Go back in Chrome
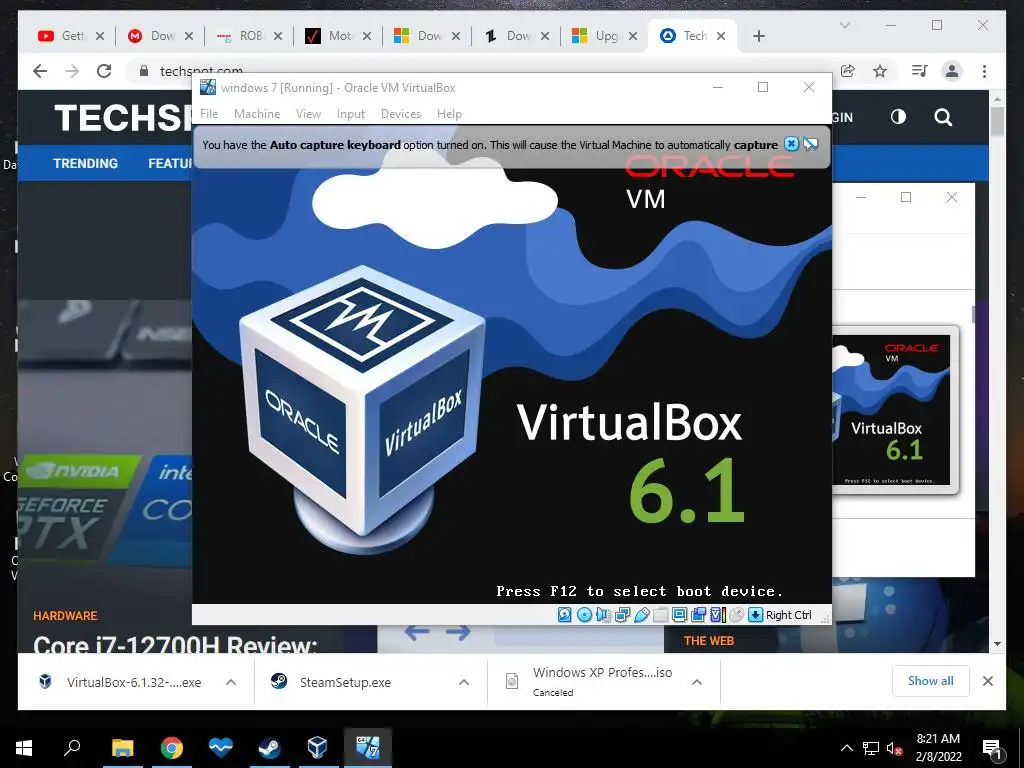This screenshot has width=1024, height=768. (40, 71)
